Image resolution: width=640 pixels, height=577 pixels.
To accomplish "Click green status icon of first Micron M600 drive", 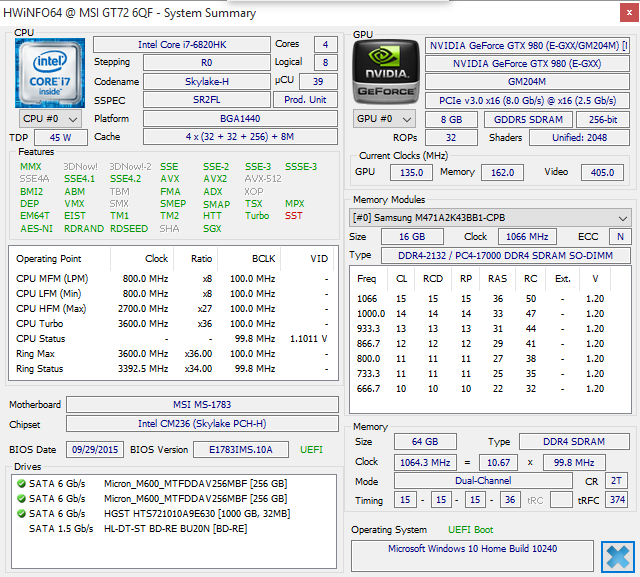I will coord(21,484).
